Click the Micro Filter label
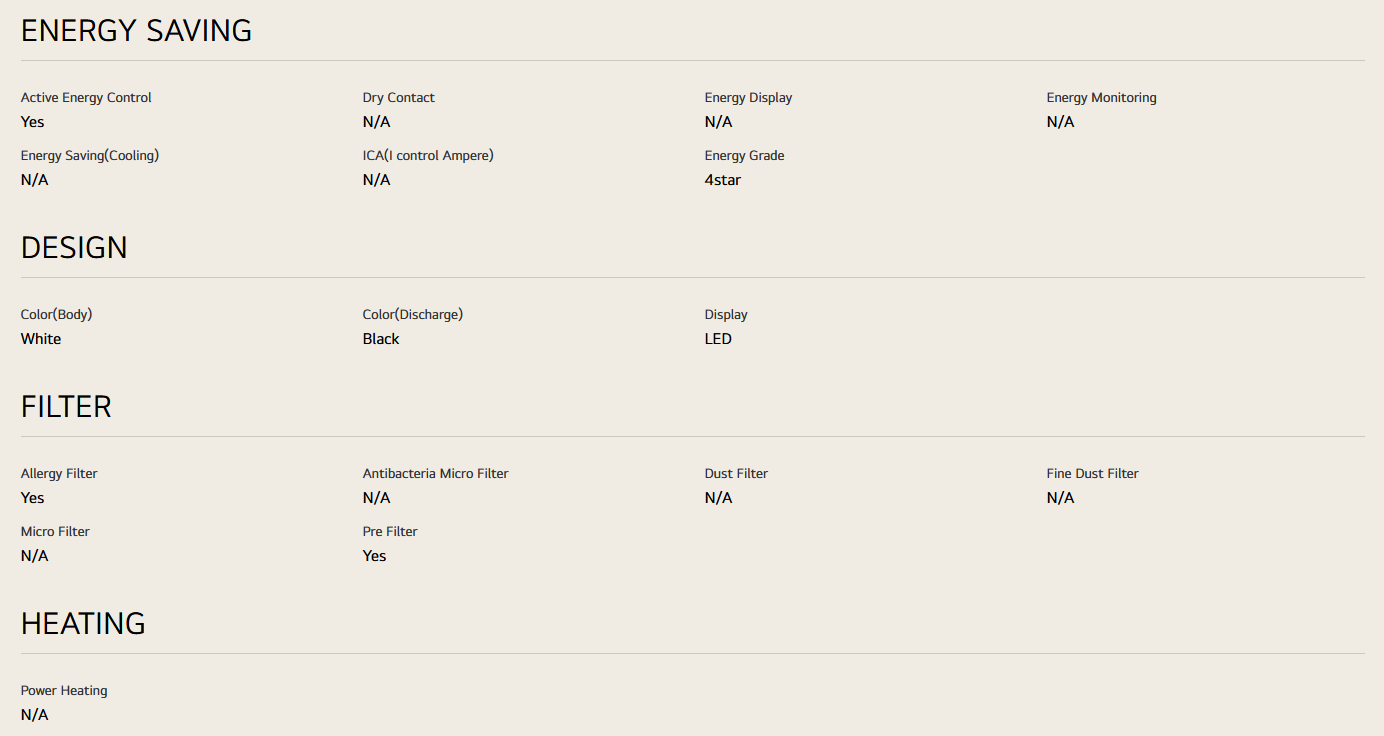 click(55, 532)
